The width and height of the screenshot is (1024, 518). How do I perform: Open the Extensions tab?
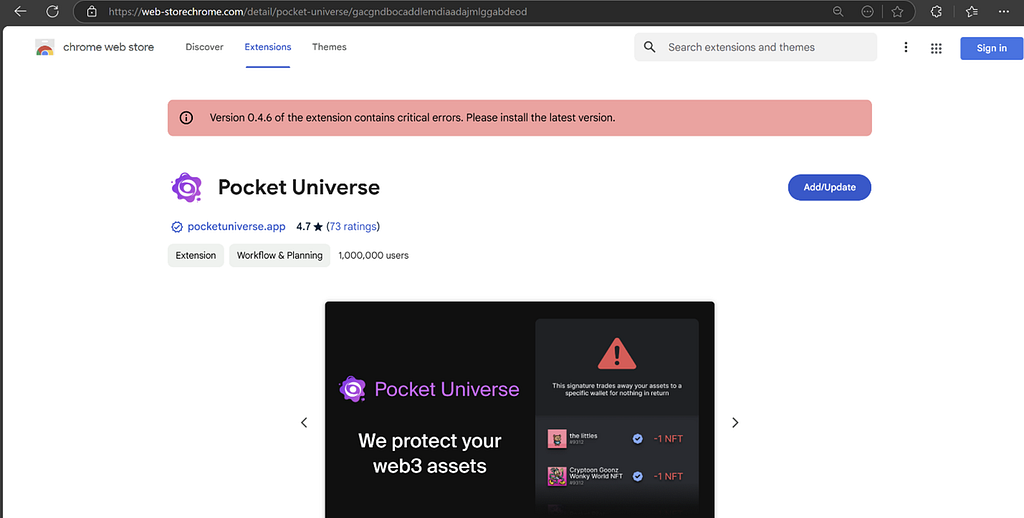[x=268, y=47]
